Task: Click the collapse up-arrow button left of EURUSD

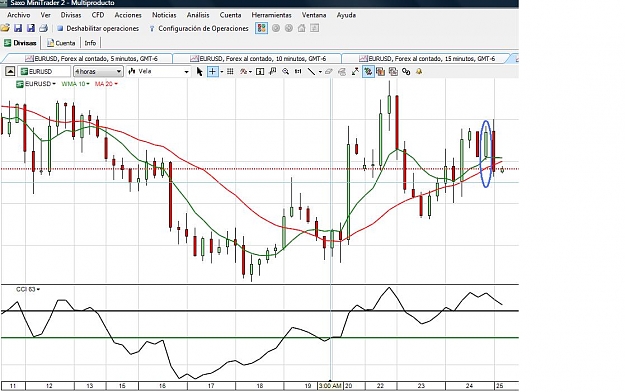Action: [x=10, y=71]
